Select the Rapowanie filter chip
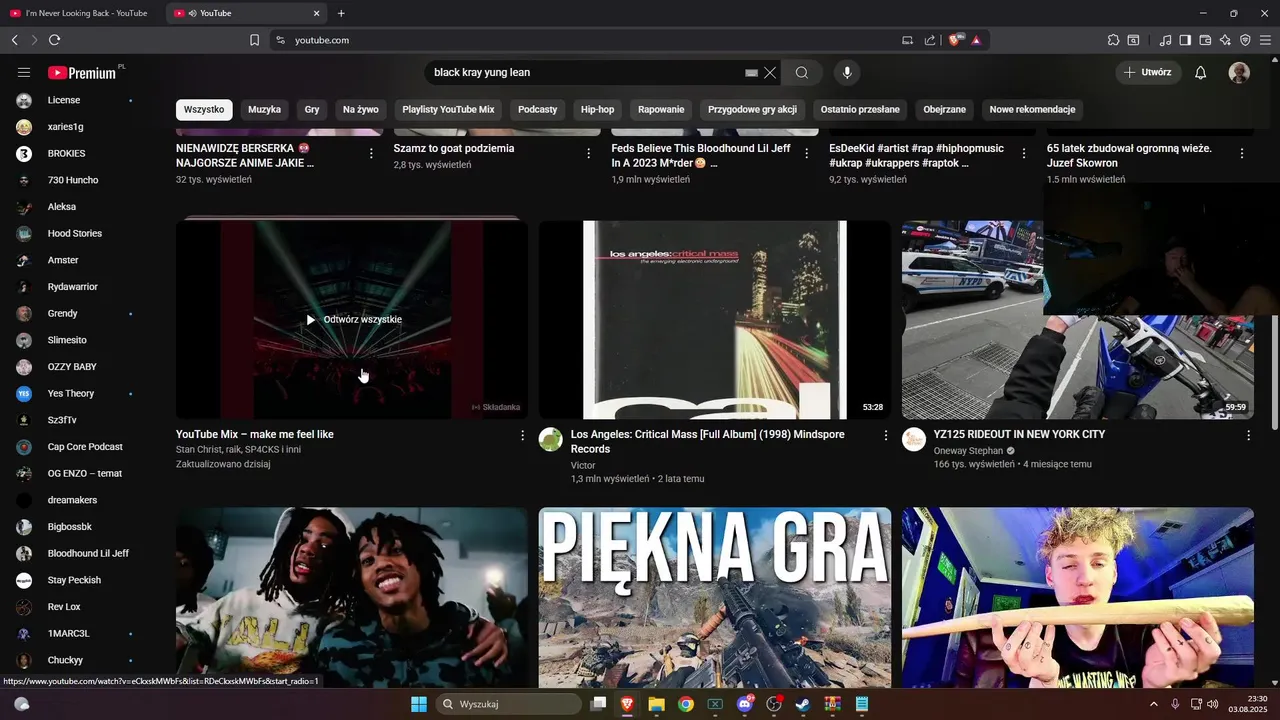Viewport: 1280px width, 720px height. (661, 110)
